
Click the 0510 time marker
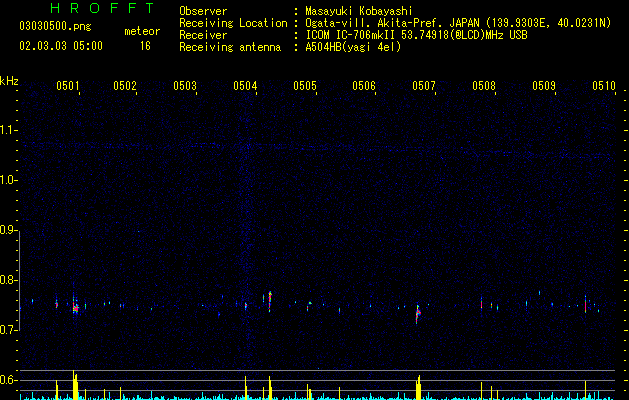tap(604, 85)
